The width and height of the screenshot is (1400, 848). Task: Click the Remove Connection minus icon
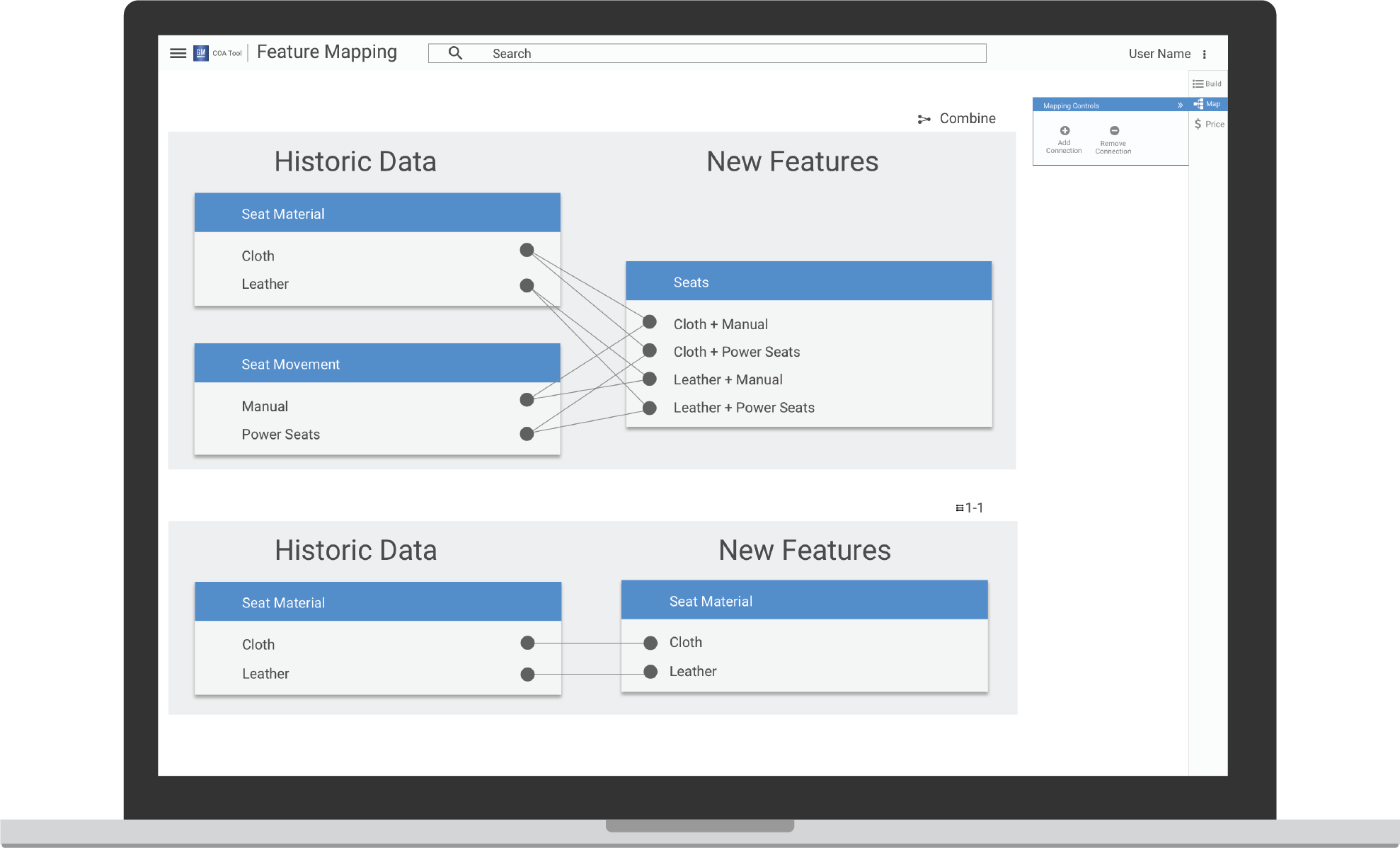click(1114, 130)
